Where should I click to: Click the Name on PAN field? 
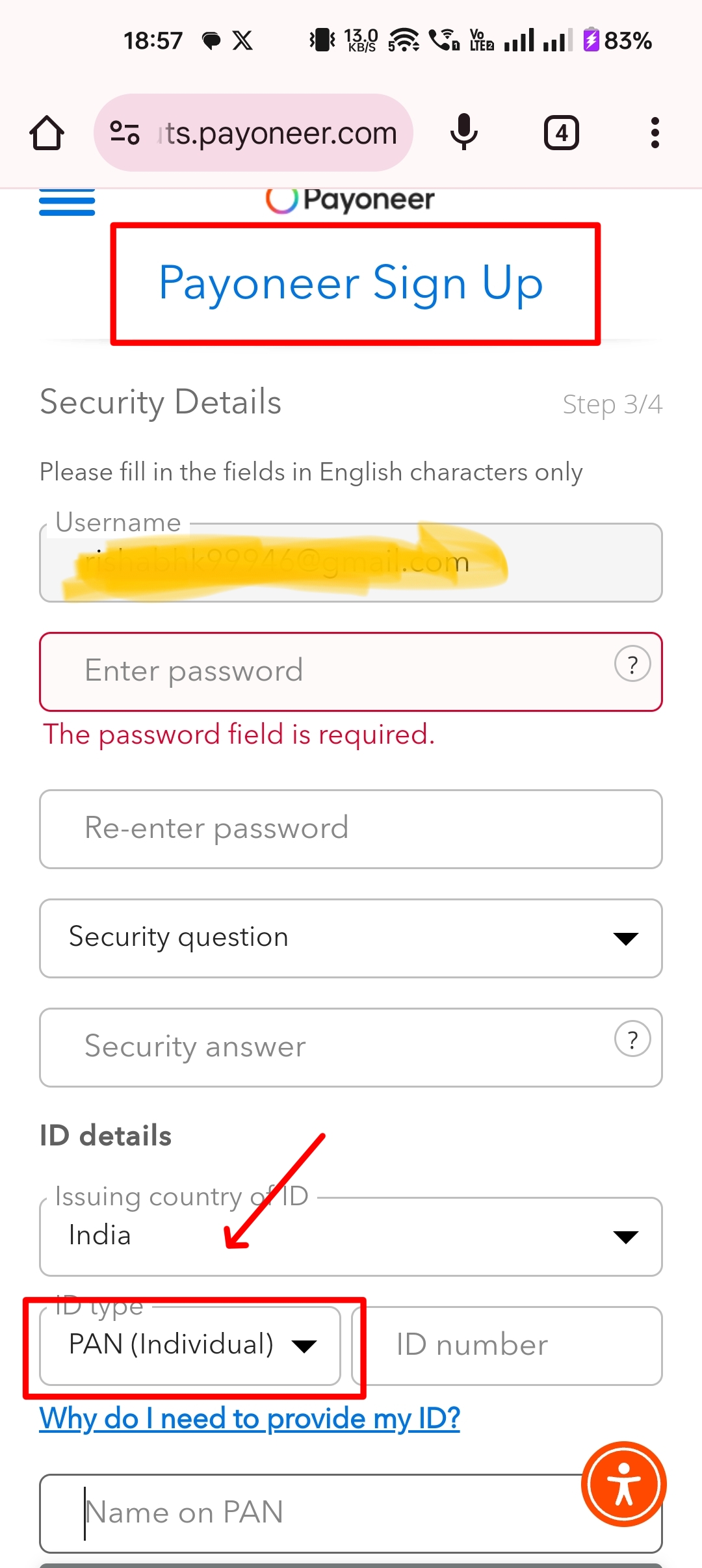351,1513
